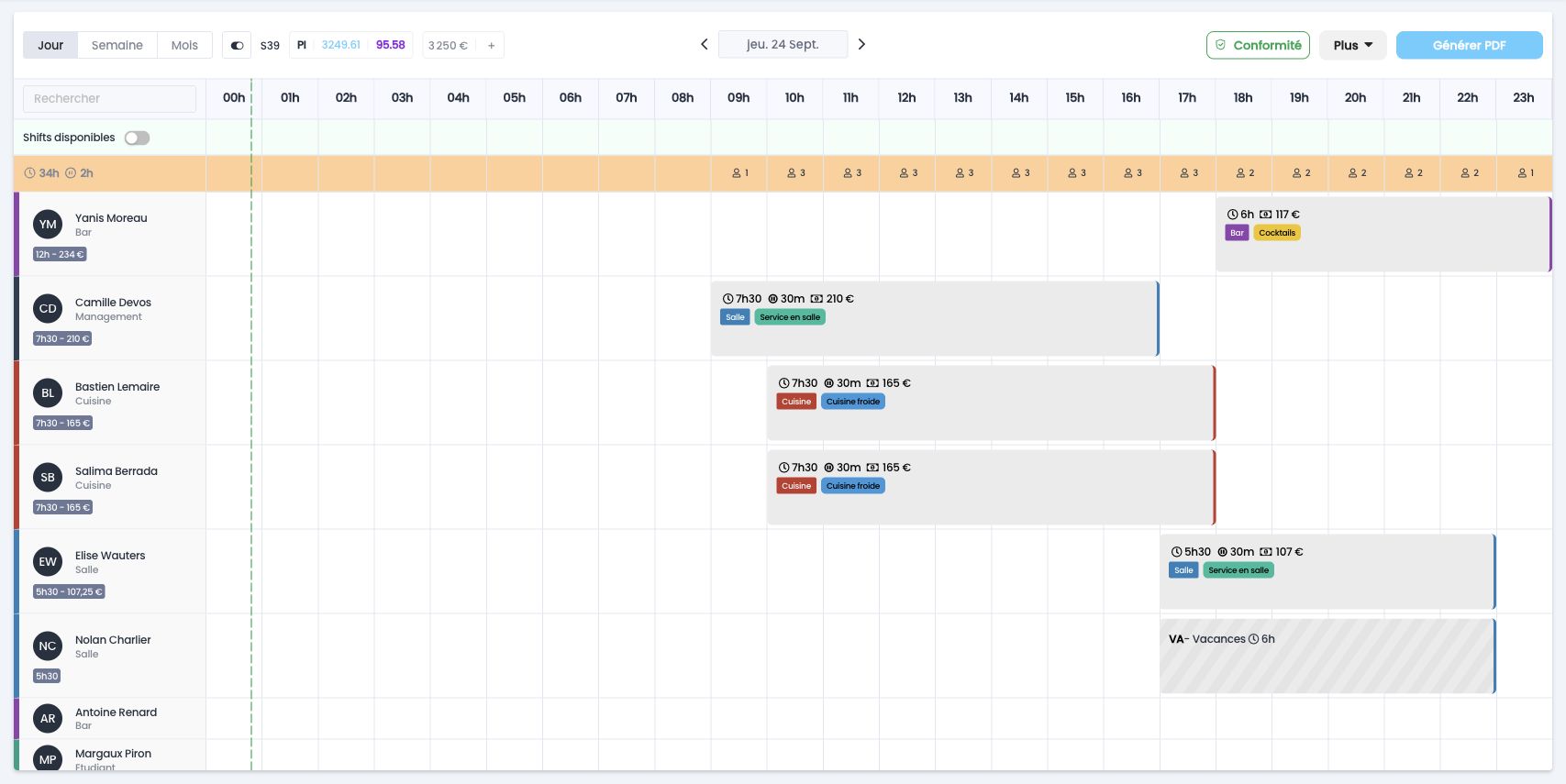This screenshot has height=784, width=1566.
Task: Click SB avatar for Salima Berrada
Action: pyautogui.click(x=48, y=478)
